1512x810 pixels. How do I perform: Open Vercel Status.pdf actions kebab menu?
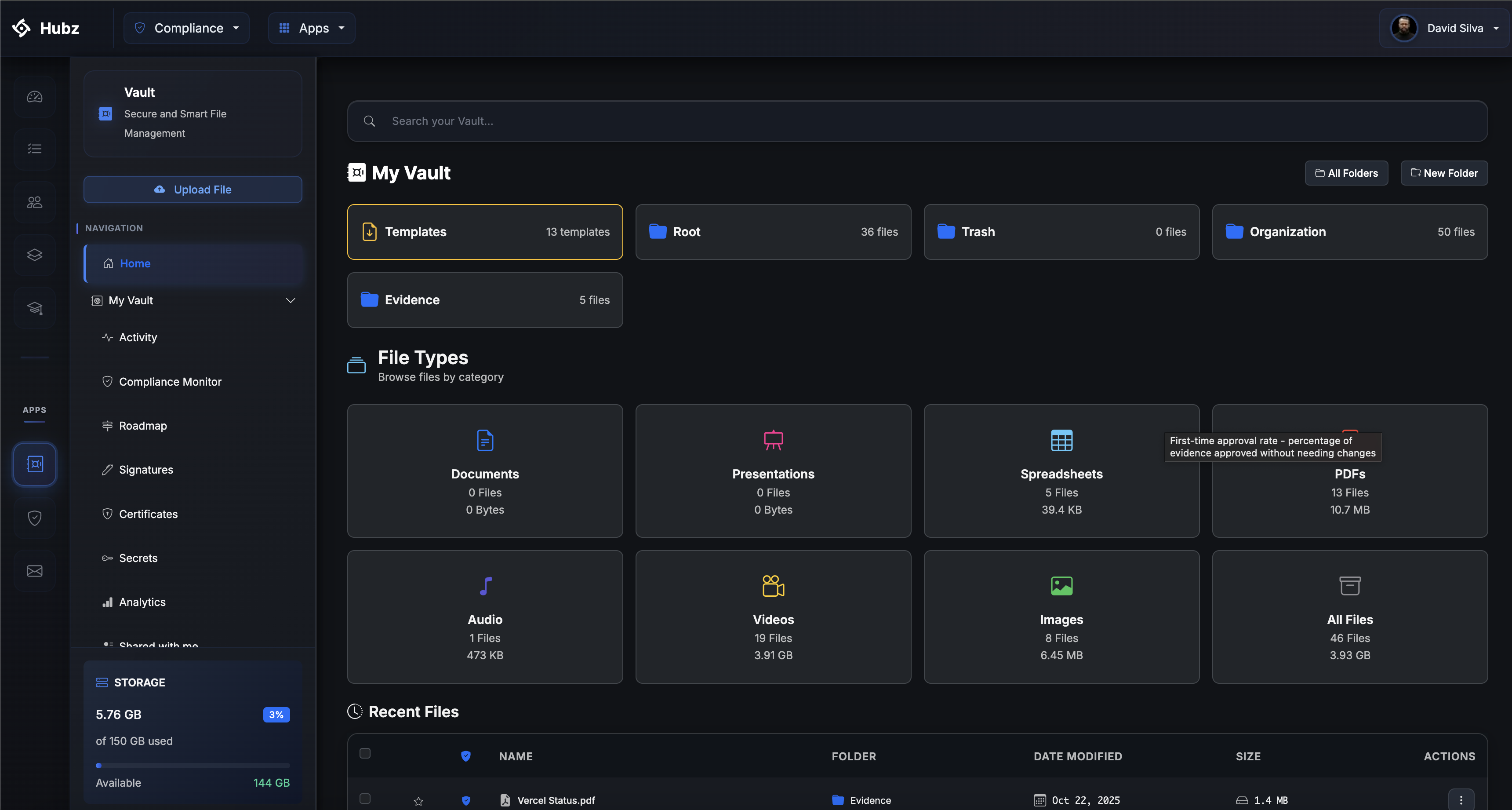1461,800
